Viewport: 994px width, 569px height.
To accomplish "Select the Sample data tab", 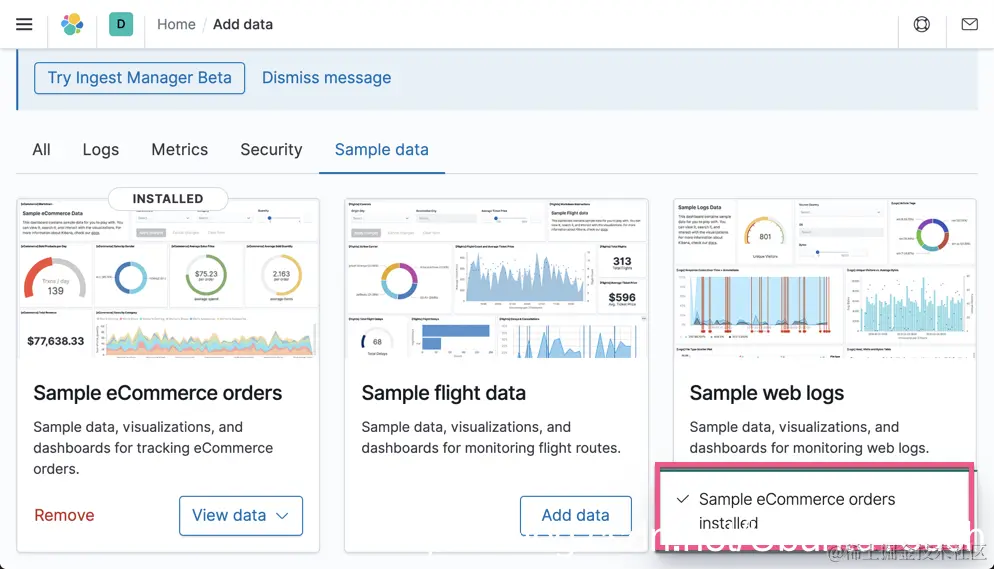I will [382, 150].
